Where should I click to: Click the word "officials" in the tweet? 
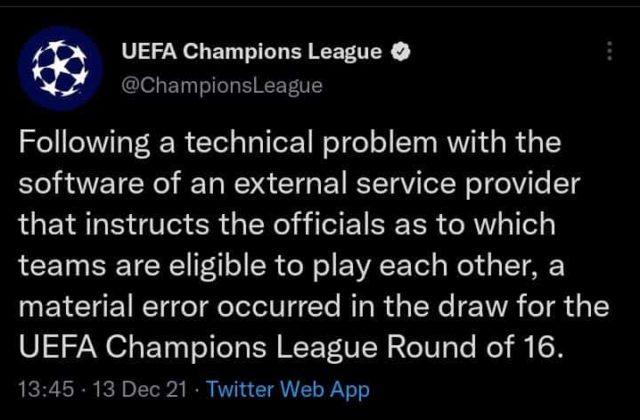[x=329, y=225]
